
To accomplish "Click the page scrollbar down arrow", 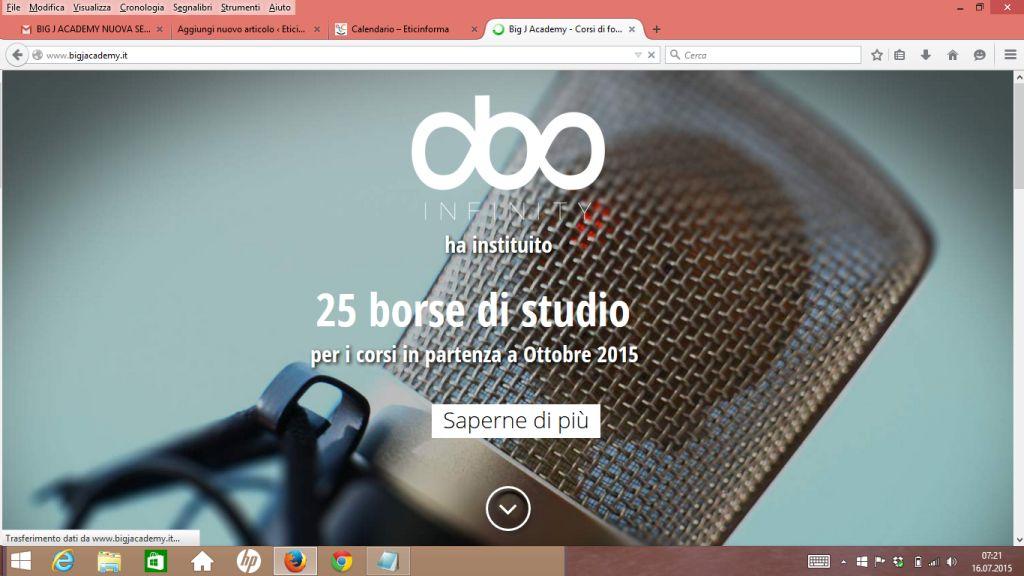I will point(1018,539).
